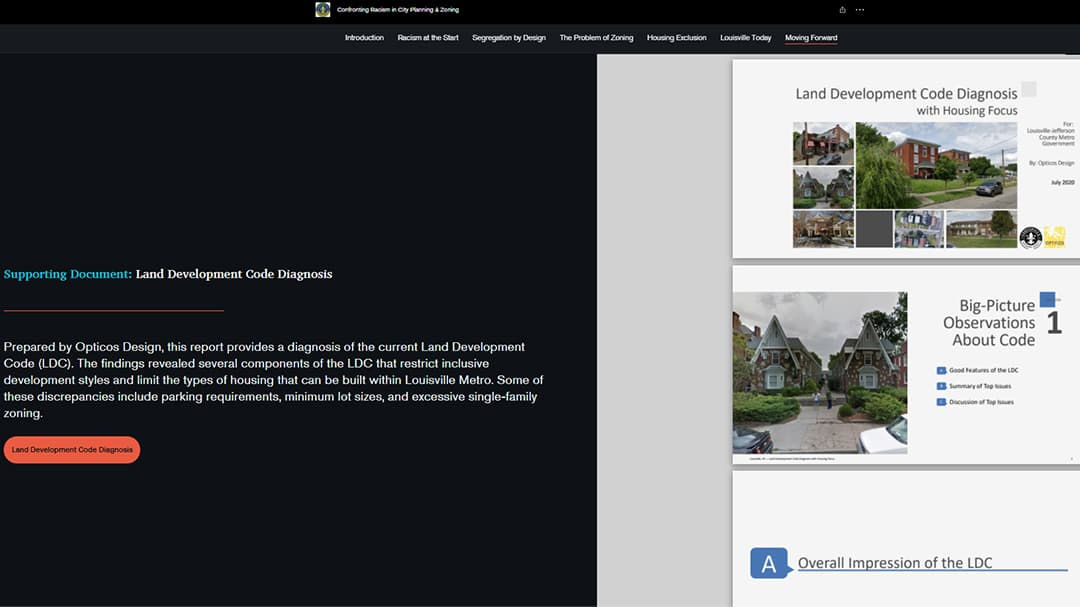The image size is (1080, 607).
Task: Click the circular site logo beside the page title
Action: [x=322, y=9]
